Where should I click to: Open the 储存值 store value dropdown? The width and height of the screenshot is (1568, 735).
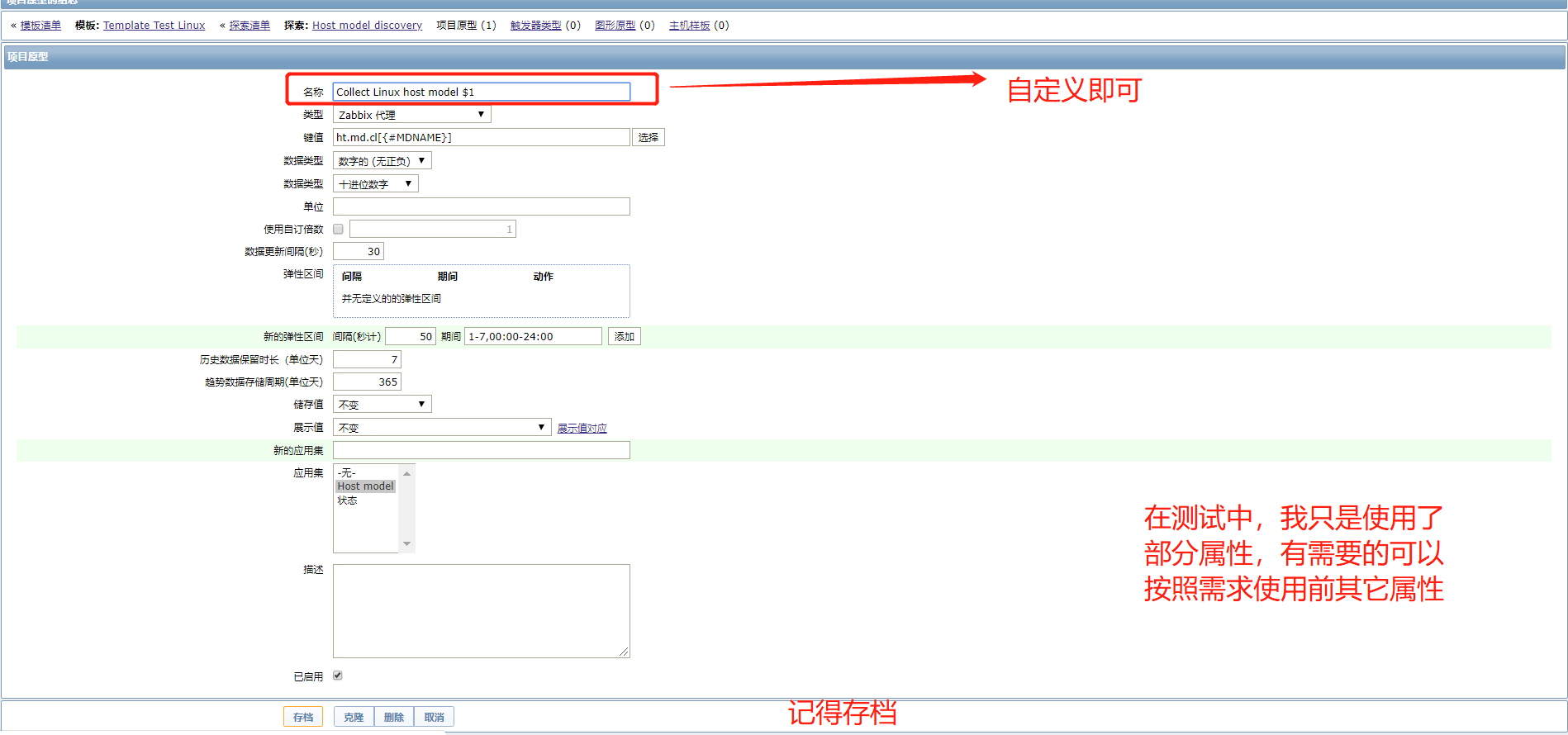(x=382, y=405)
